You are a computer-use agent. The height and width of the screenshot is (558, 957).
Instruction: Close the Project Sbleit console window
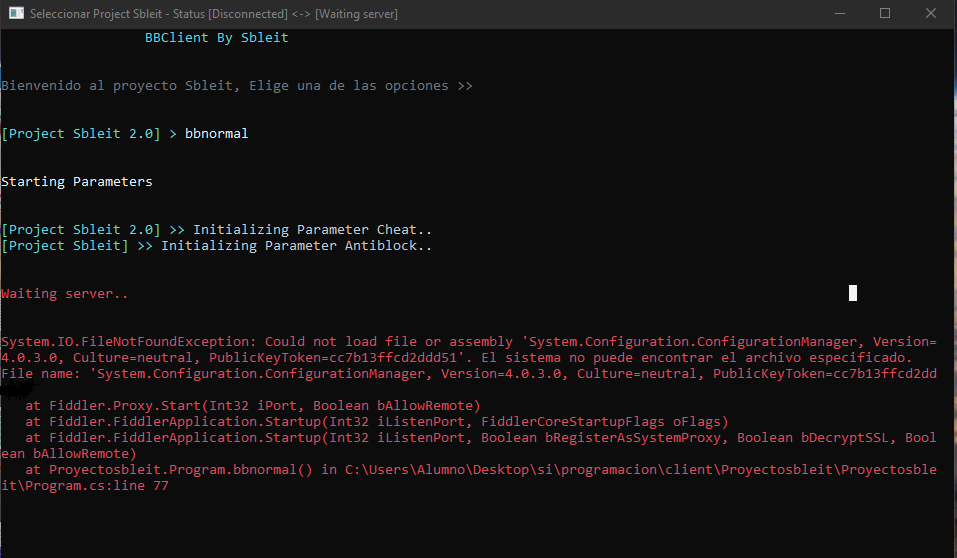click(931, 14)
